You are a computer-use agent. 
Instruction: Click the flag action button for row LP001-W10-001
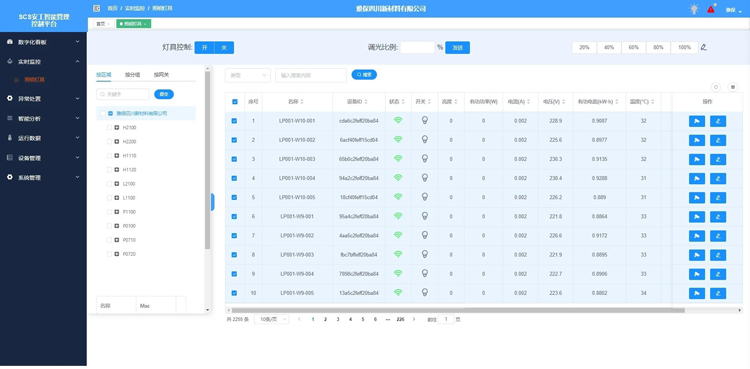pyautogui.click(x=697, y=121)
